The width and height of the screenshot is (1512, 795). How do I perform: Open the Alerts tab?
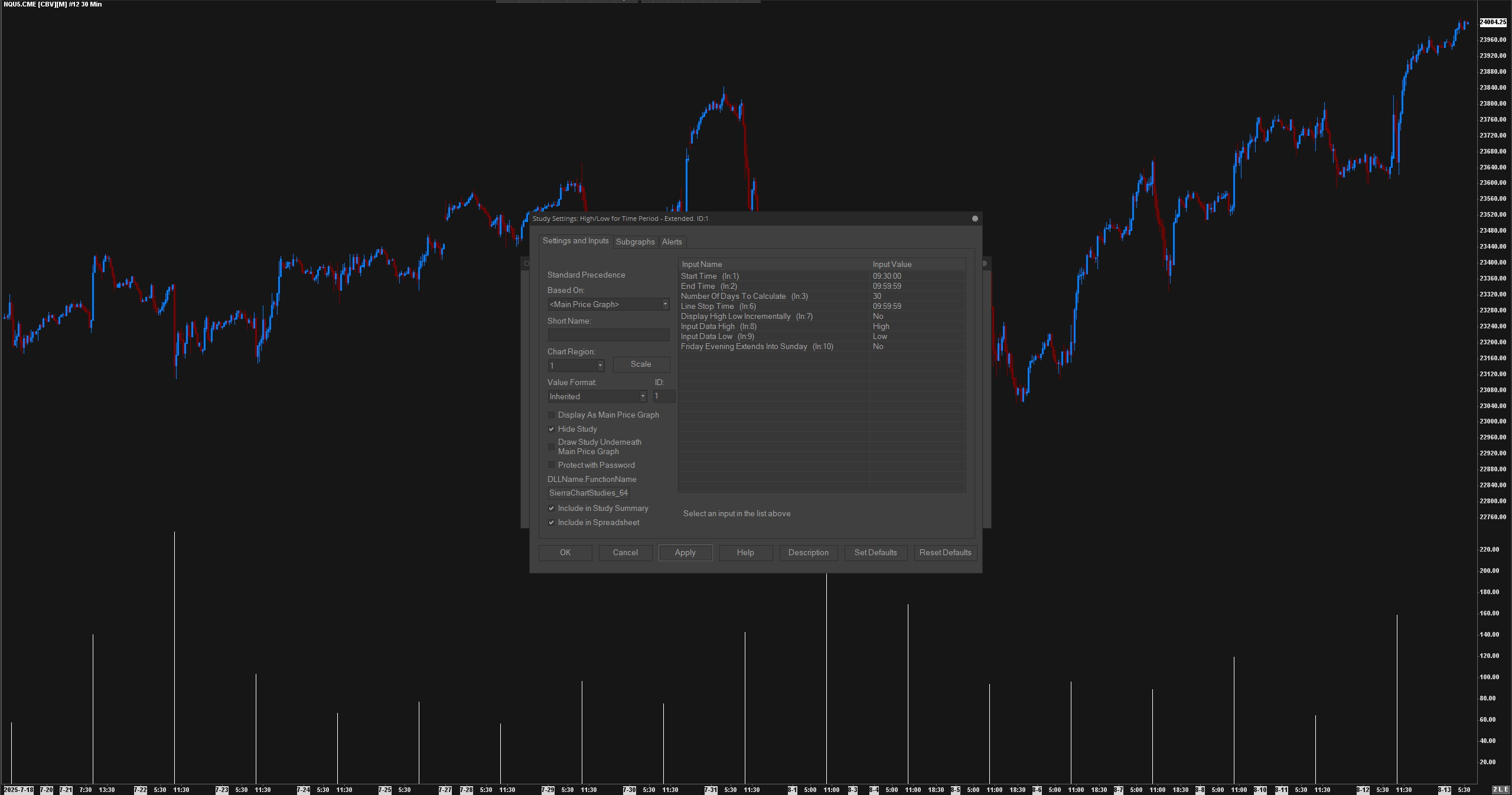pos(672,242)
